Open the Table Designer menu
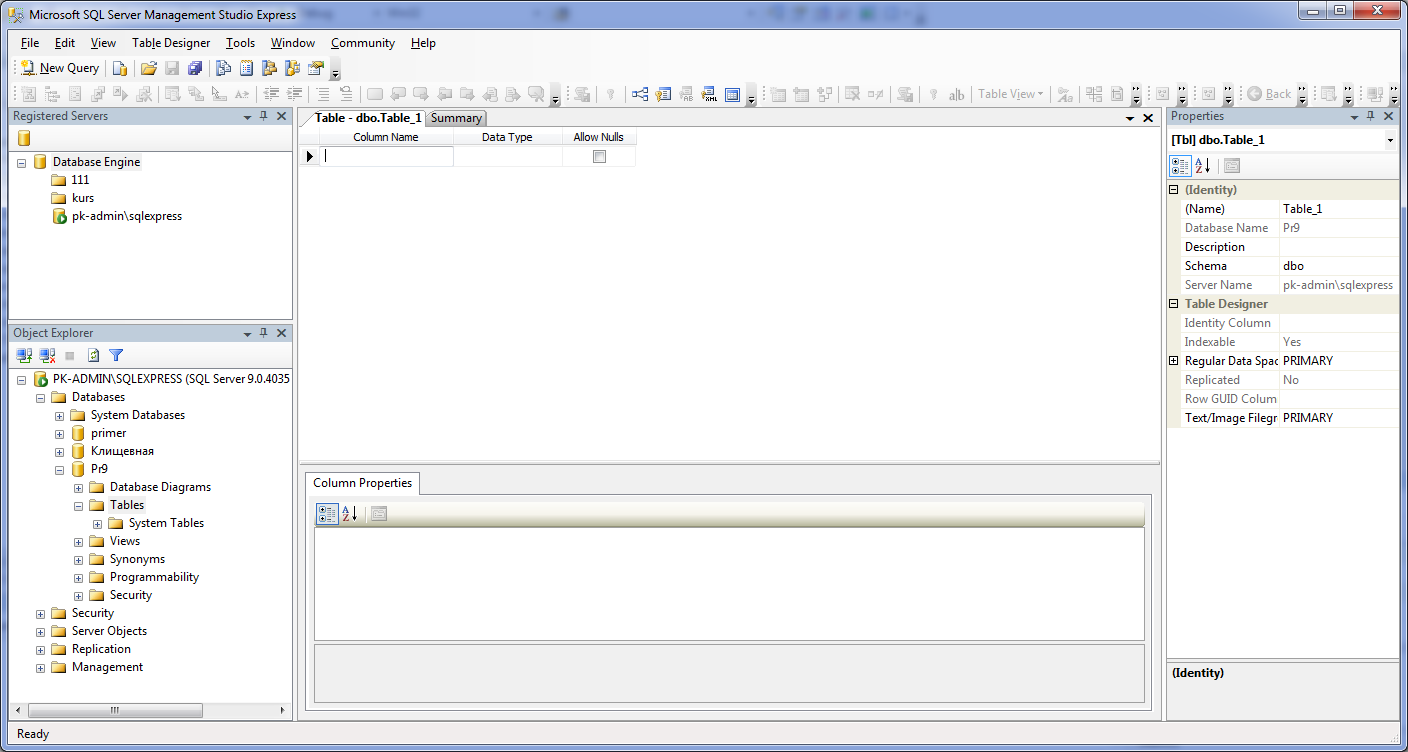This screenshot has width=1408, height=752. 171,43
